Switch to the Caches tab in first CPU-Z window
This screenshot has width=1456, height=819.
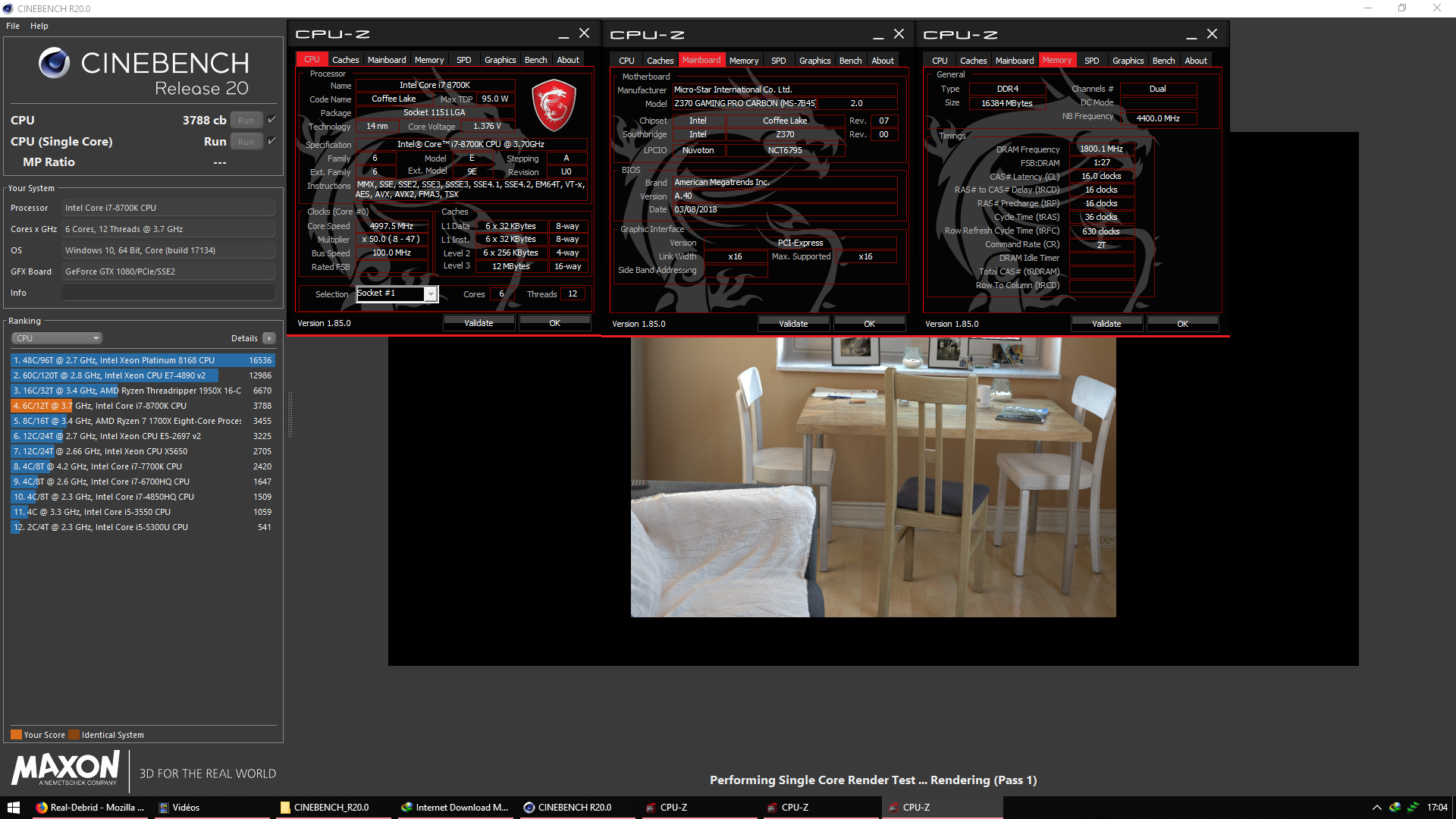[x=345, y=60]
